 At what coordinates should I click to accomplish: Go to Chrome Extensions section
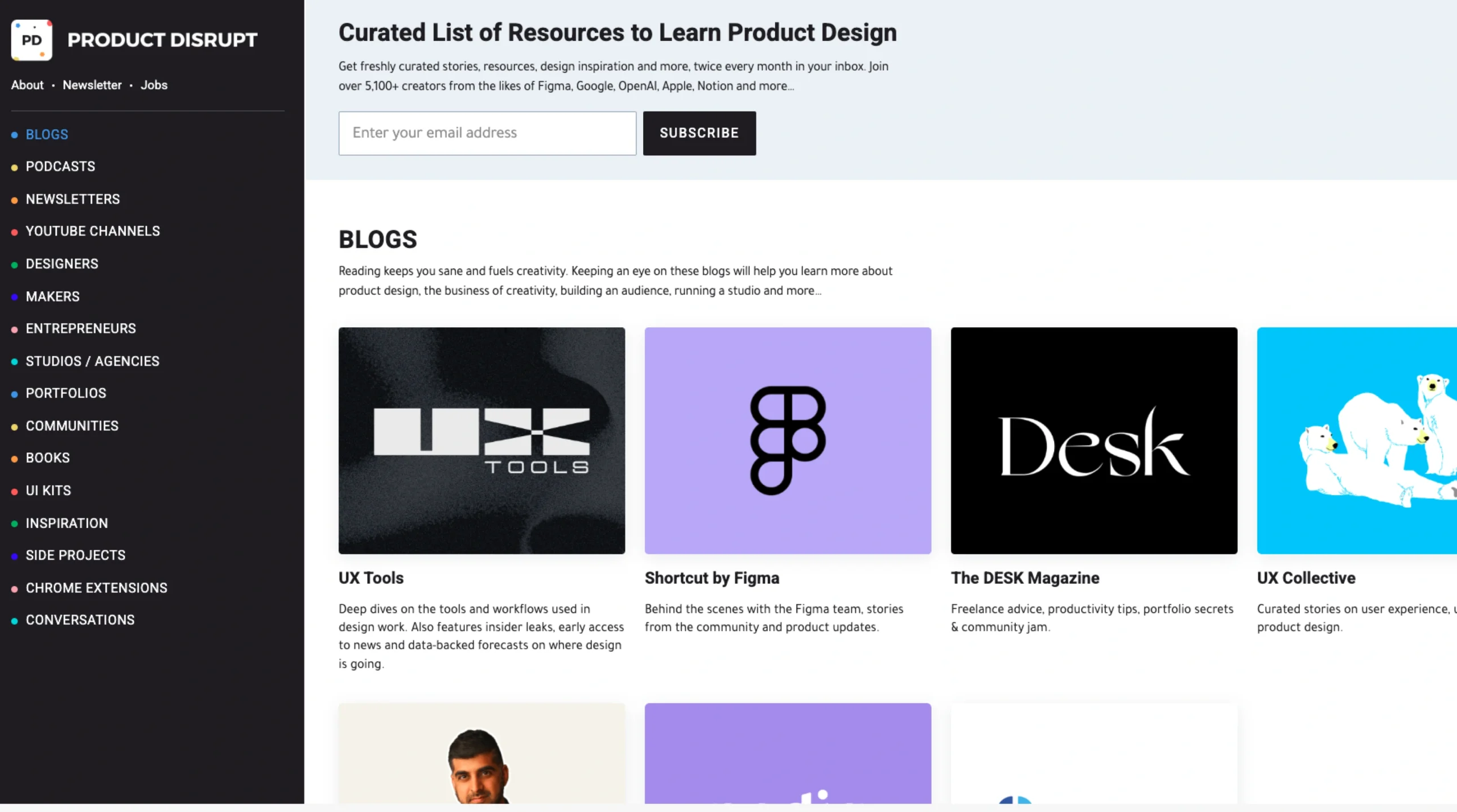96,588
